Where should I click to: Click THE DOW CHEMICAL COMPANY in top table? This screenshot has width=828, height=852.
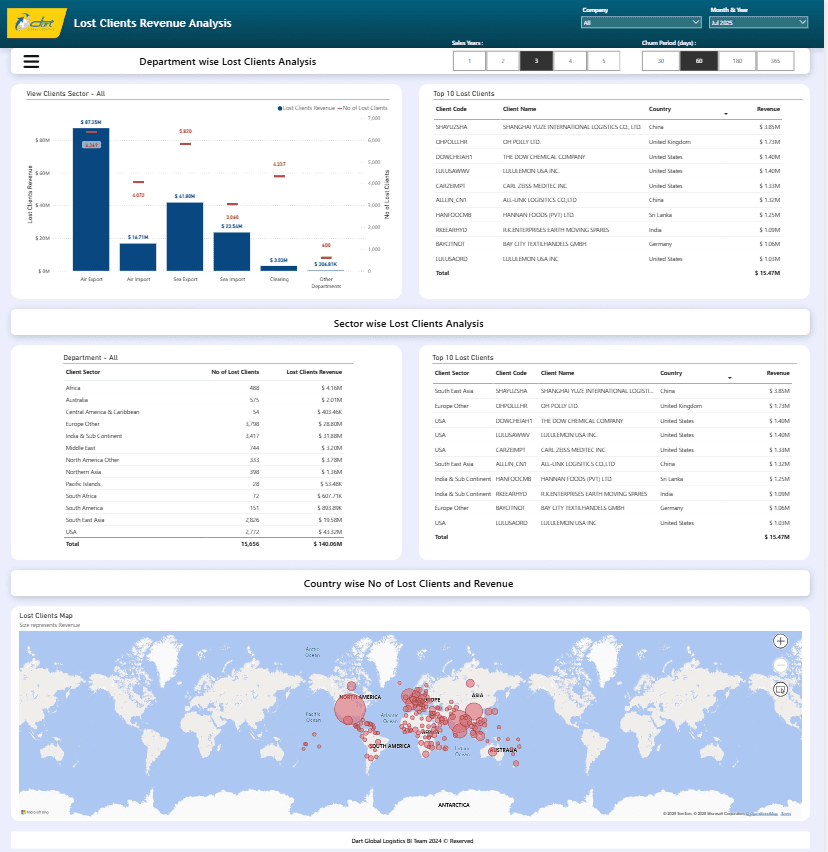(x=544, y=157)
